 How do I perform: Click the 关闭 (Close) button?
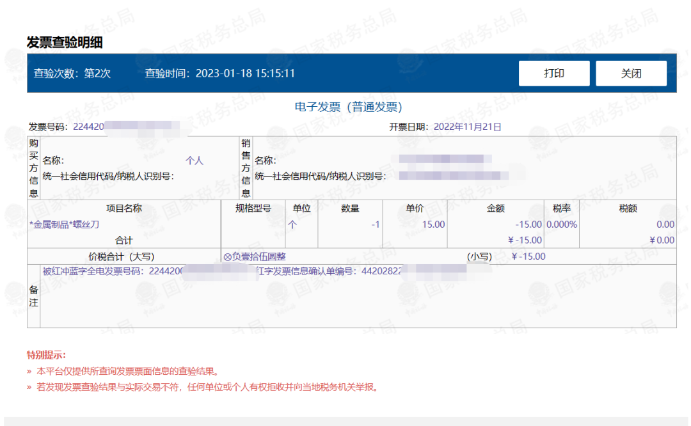630,73
